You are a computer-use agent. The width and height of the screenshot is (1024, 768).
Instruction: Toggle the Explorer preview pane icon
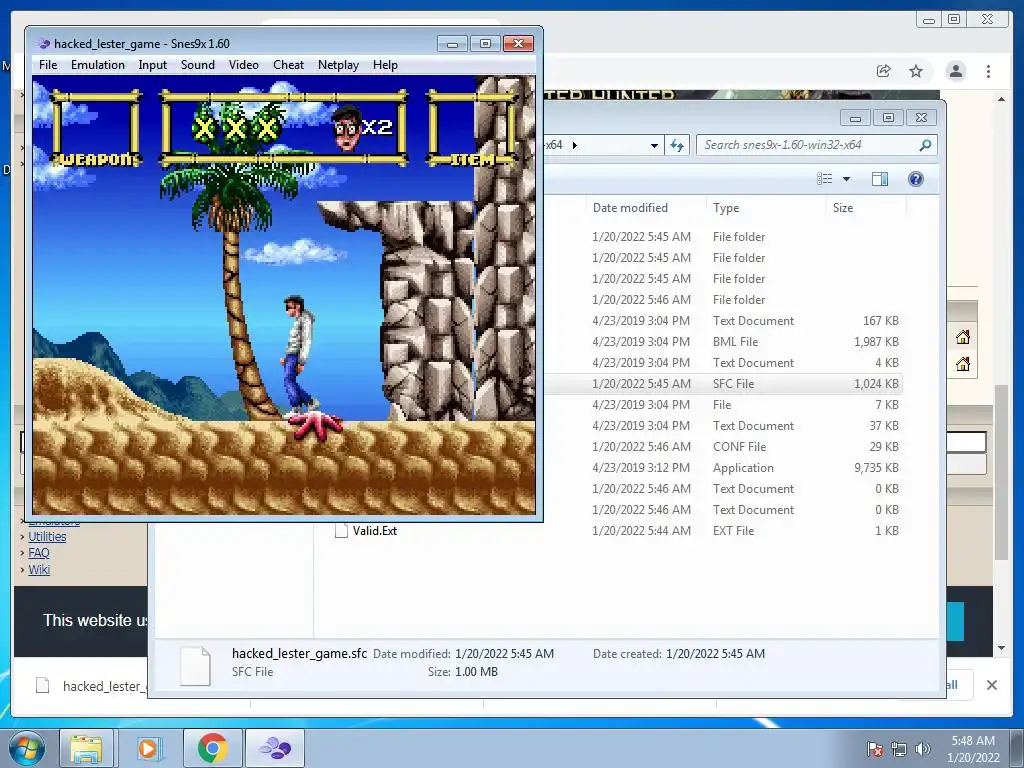click(x=880, y=178)
